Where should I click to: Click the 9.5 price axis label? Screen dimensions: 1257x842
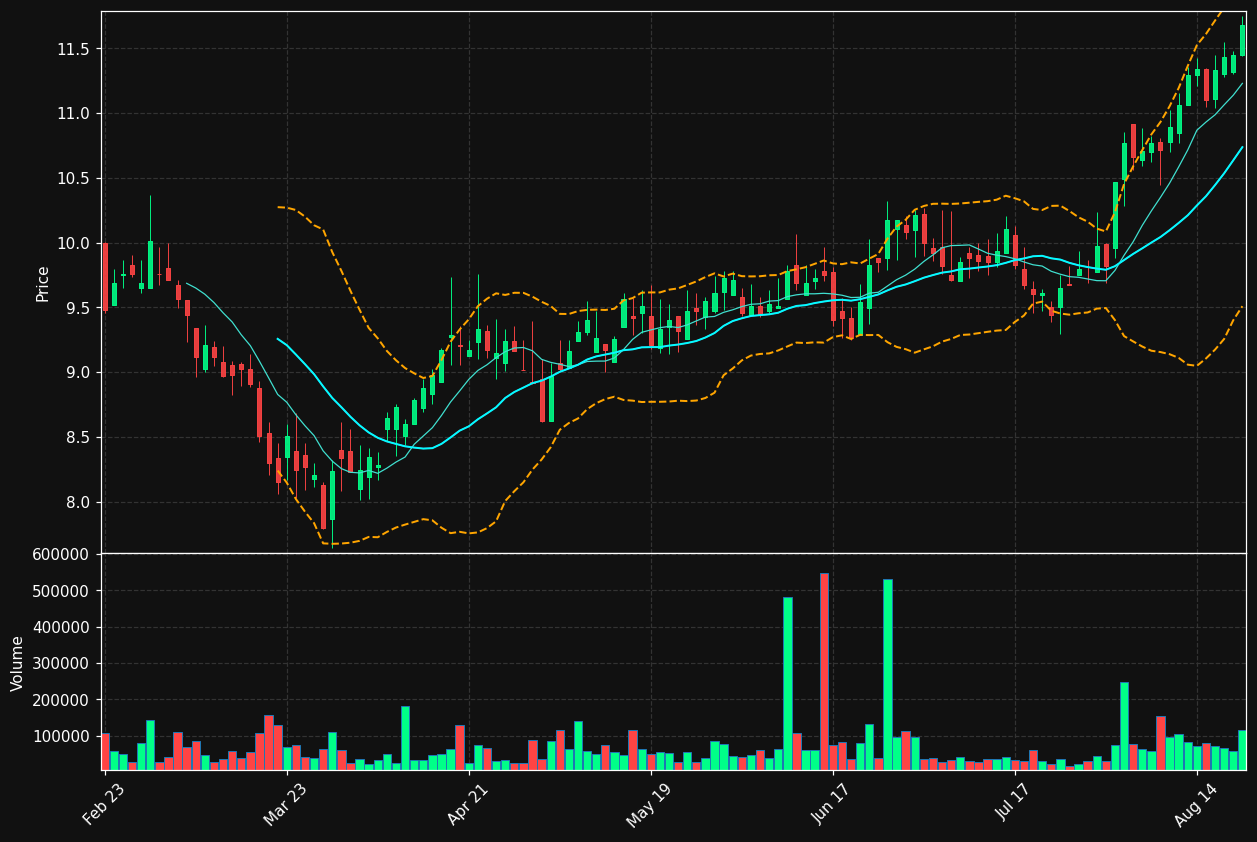[x=76, y=308]
